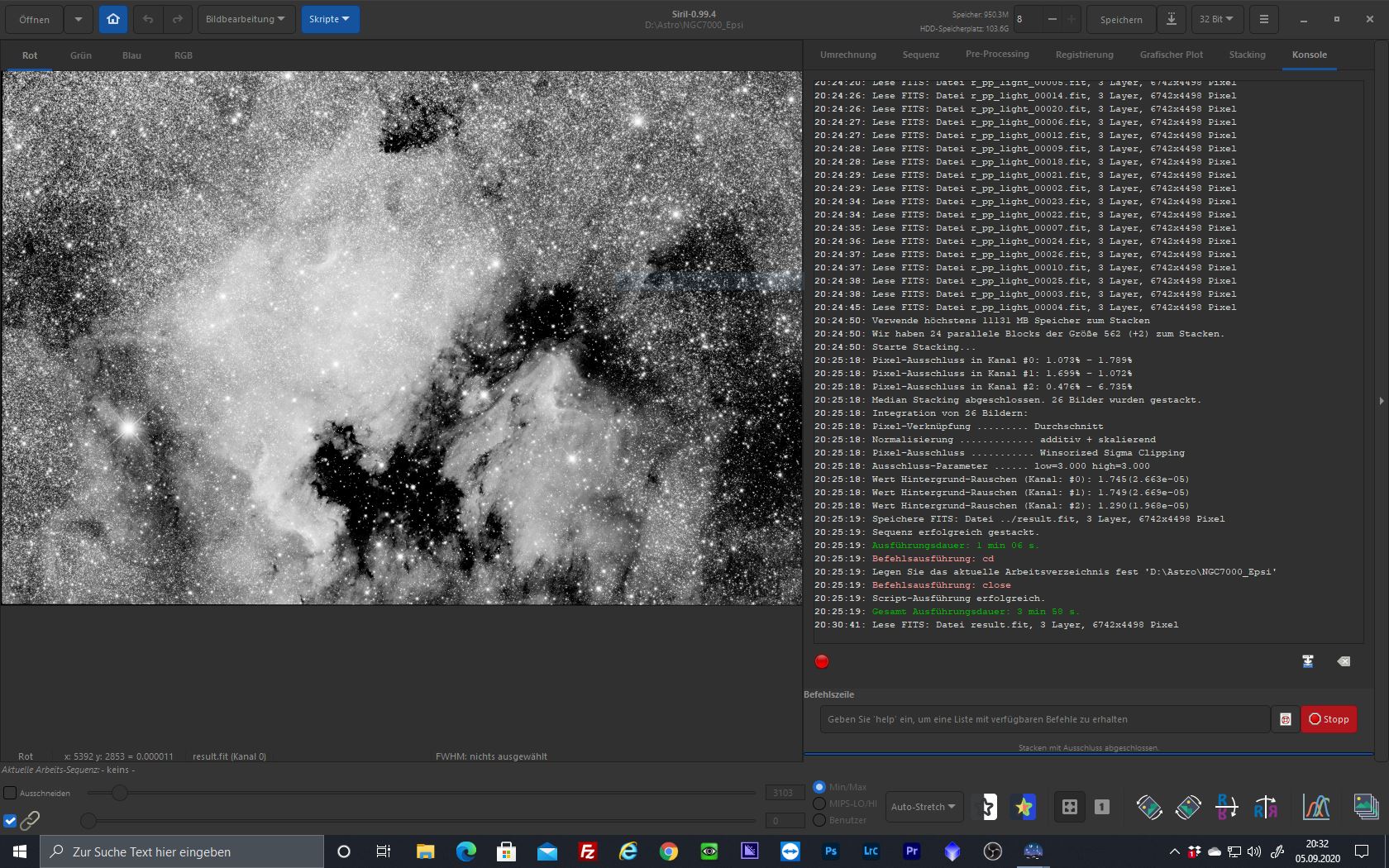Click the undo arrow icon

coord(148,19)
